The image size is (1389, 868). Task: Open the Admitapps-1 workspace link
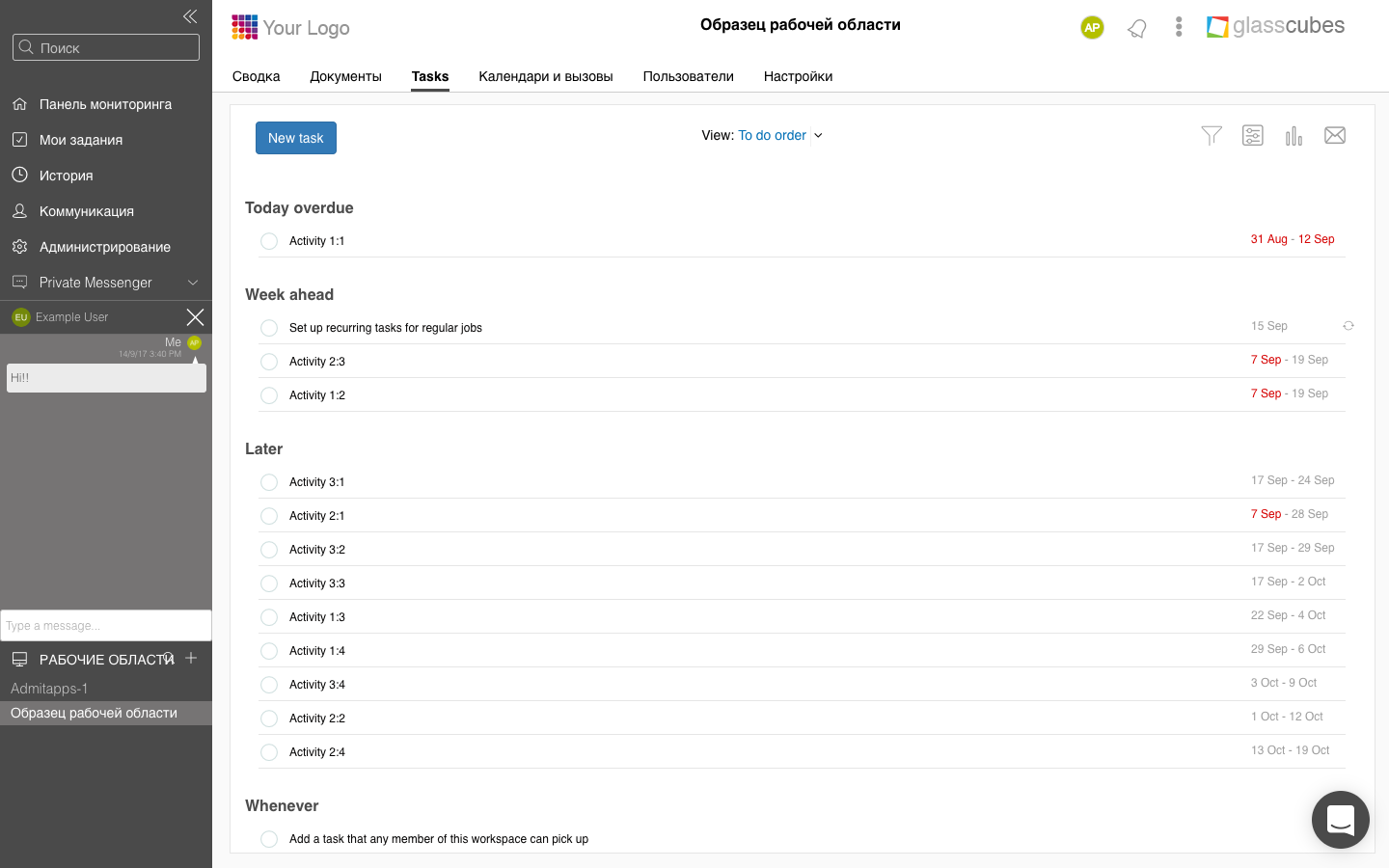pyautogui.click(x=49, y=689)
